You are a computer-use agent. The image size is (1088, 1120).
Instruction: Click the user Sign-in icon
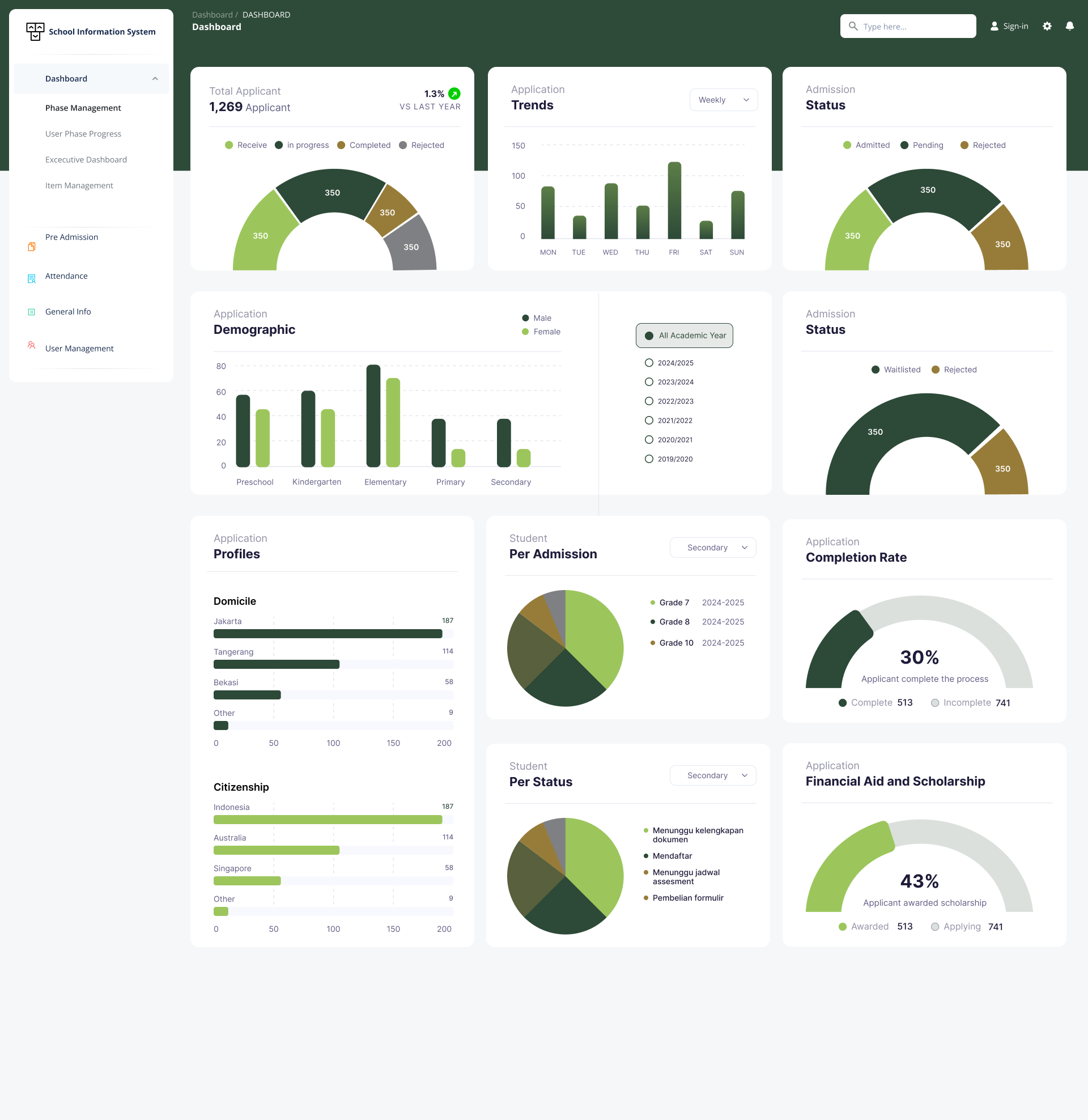click(x=994, y=26)
